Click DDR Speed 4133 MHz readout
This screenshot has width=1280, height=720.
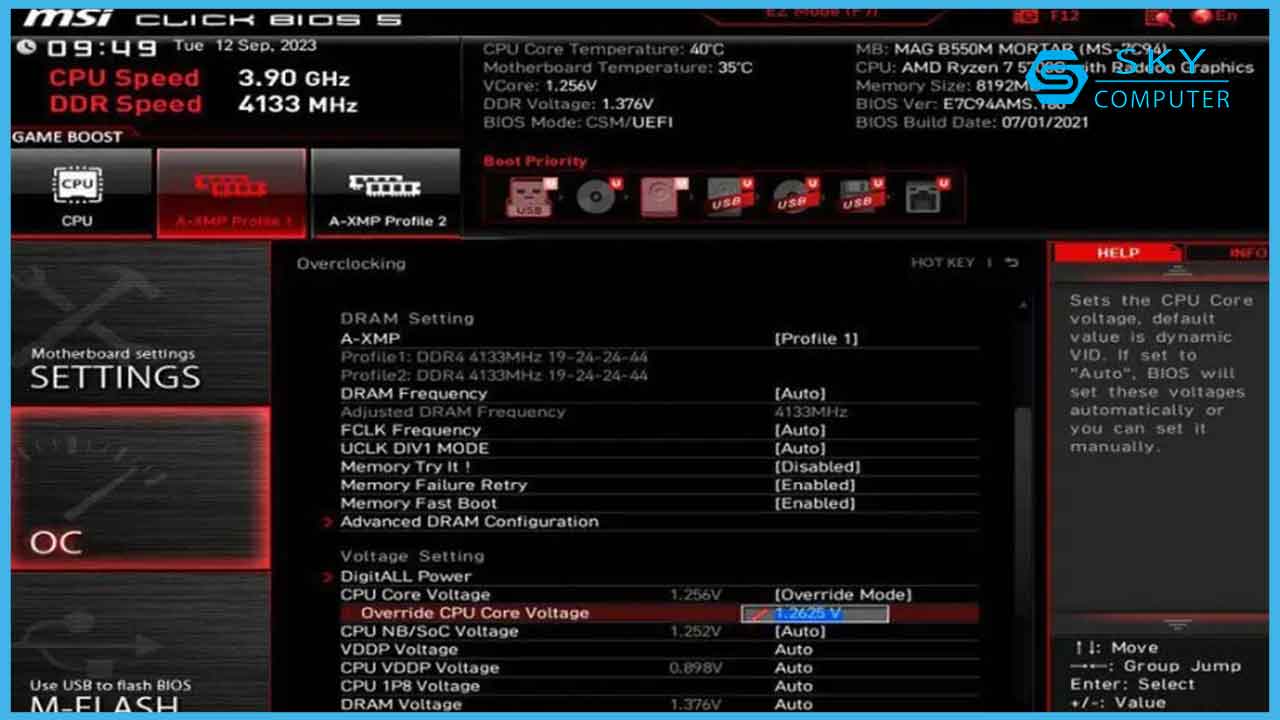[203, 104]
